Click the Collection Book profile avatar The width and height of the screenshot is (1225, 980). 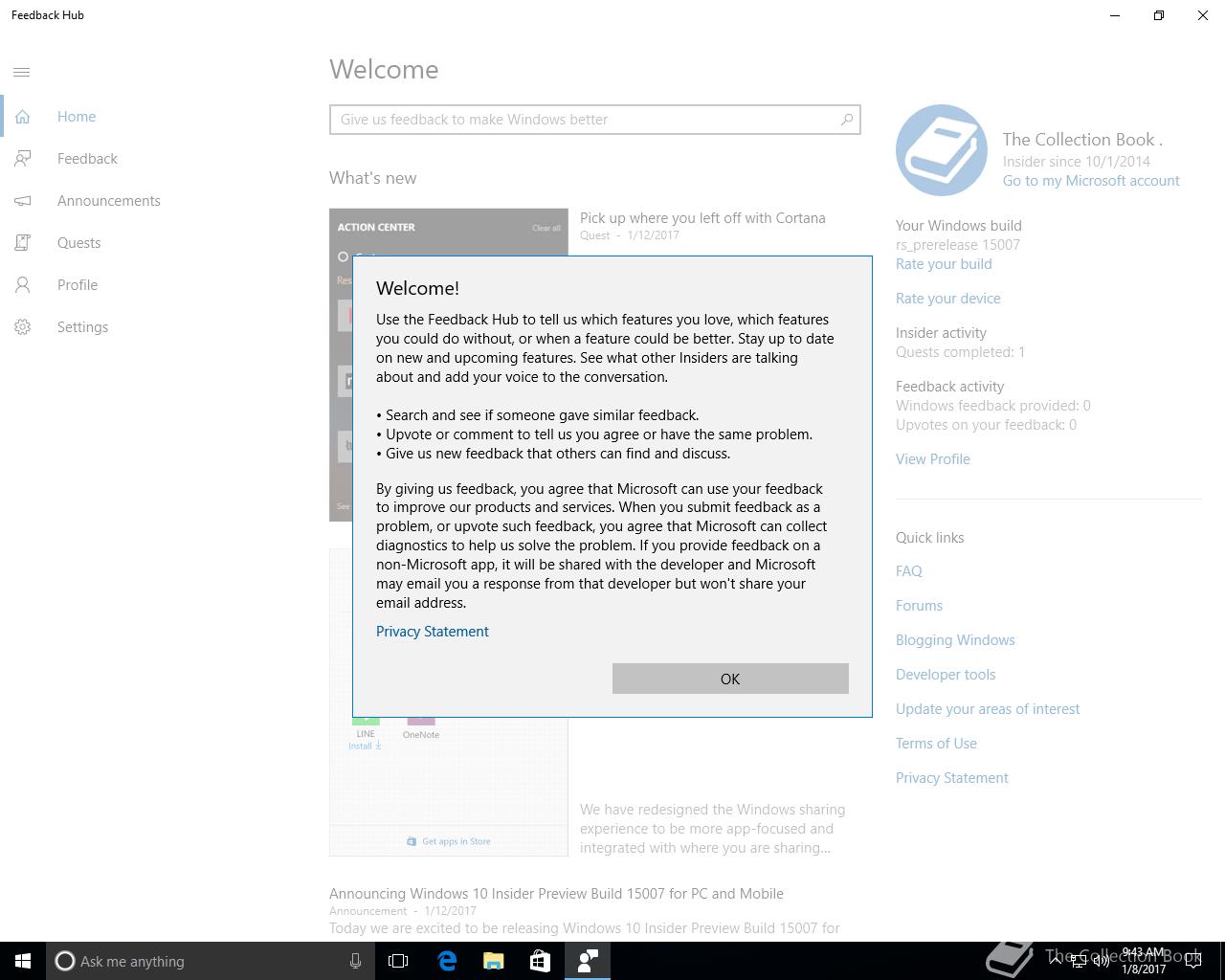click(x=942, y=150)
